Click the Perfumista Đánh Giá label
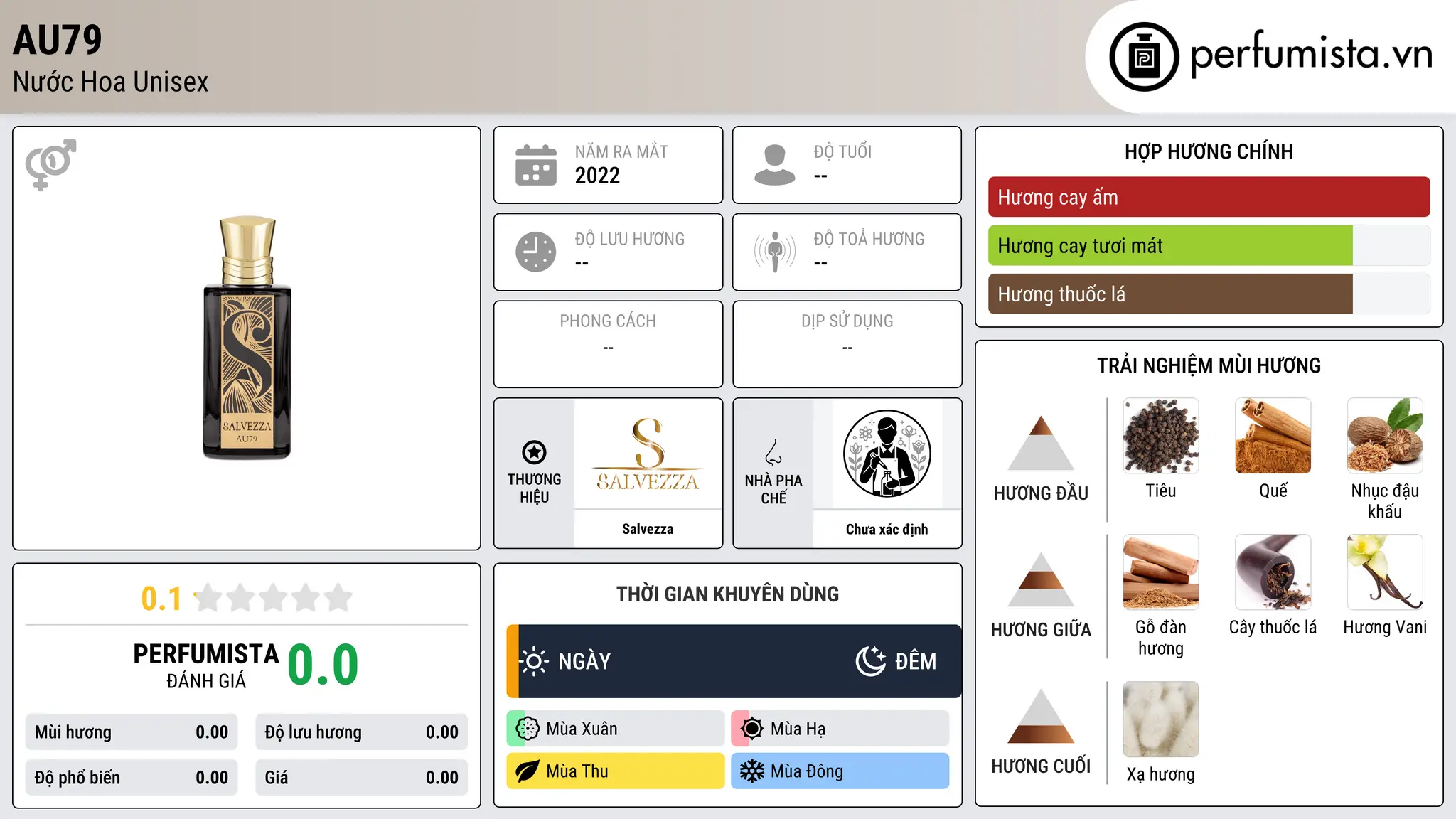 (206, 665)
